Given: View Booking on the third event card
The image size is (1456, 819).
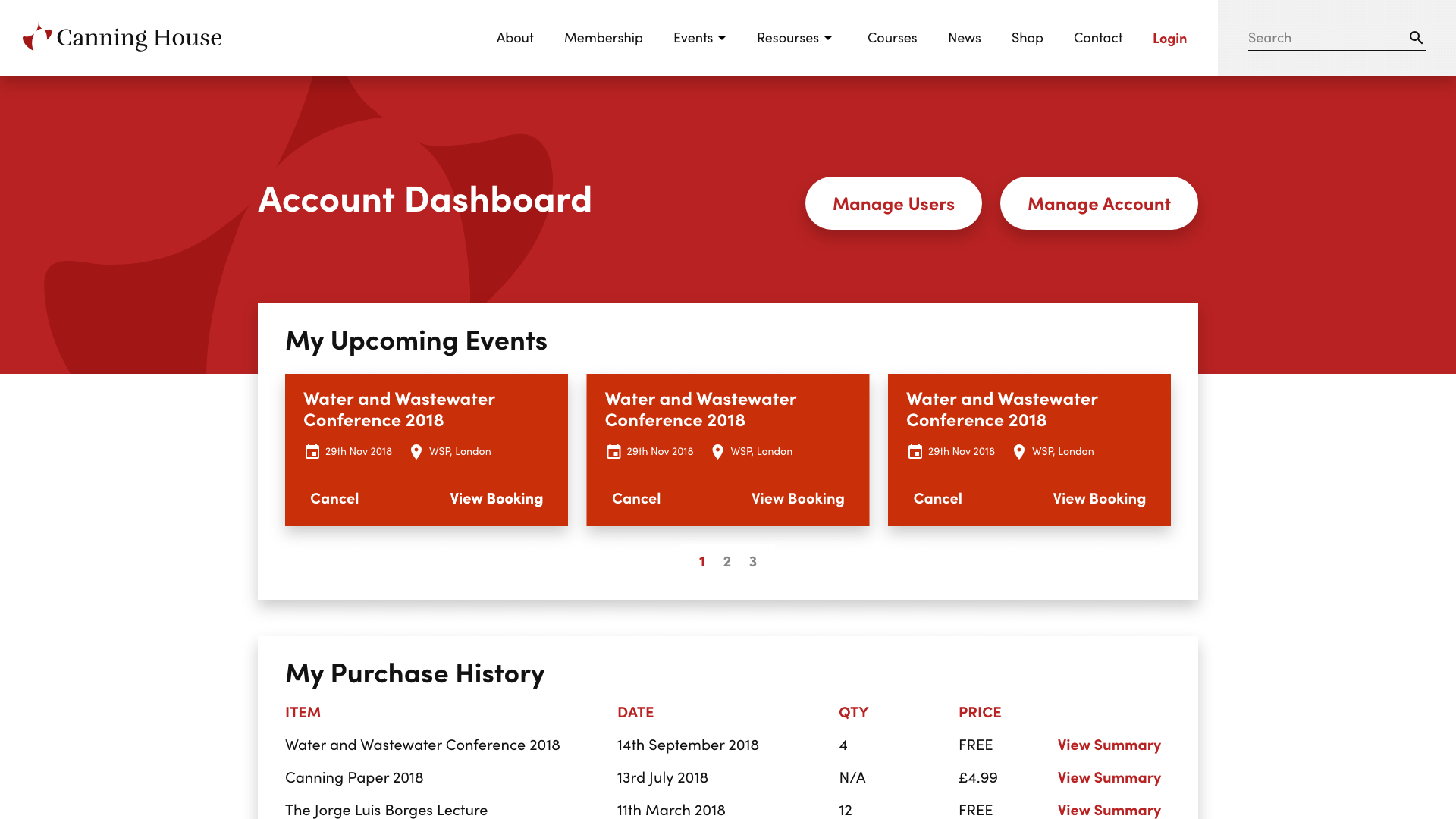Looking at the screenshot, I should click(1100, 498).
